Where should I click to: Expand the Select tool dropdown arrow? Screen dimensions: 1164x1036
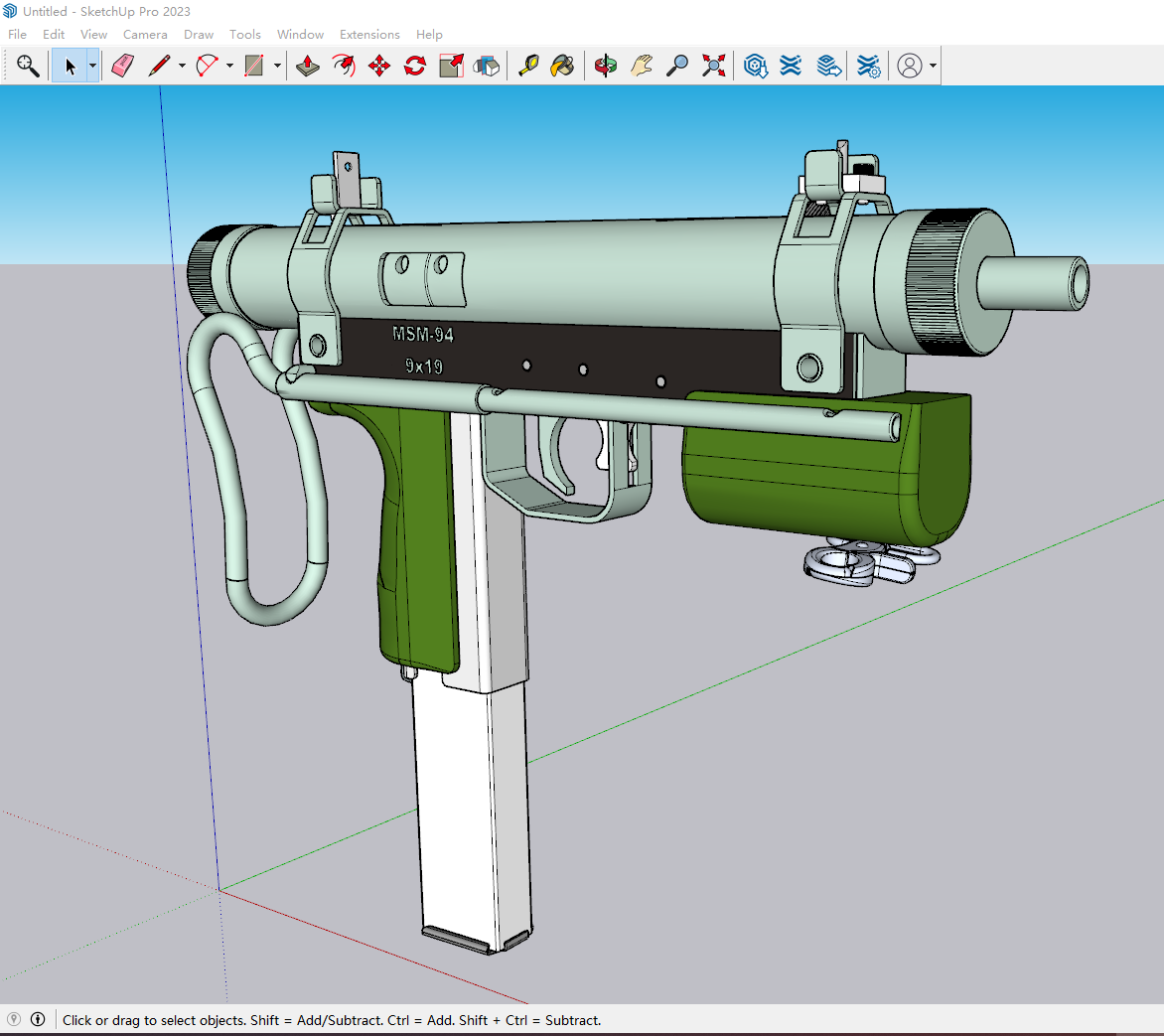pyautogui.click(x=92, y=66)
